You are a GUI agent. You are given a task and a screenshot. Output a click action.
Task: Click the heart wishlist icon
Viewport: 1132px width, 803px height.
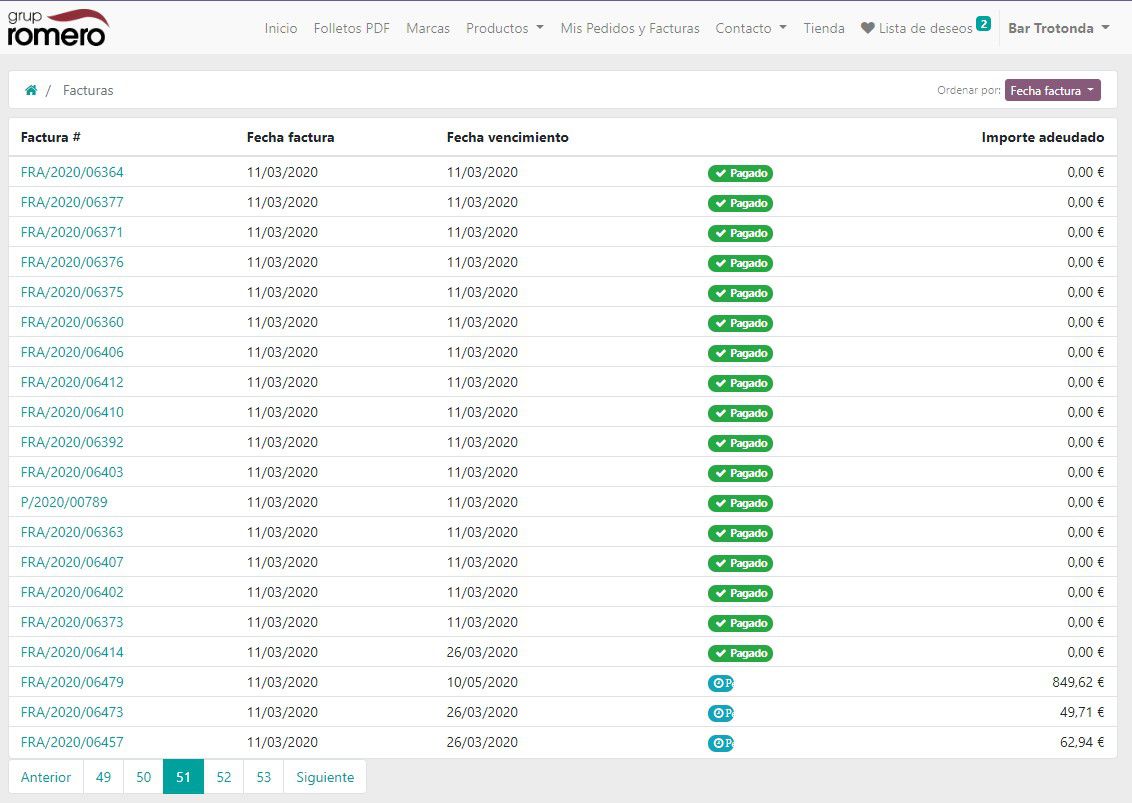867,29
